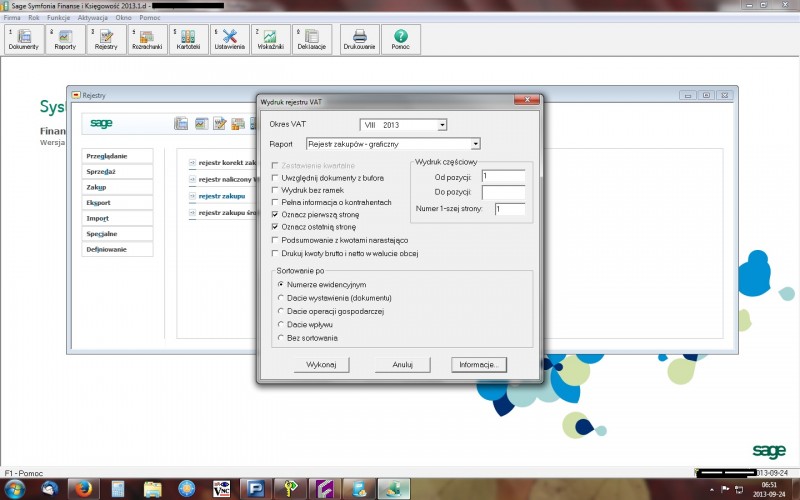The width and height of the screenshot is (800, 500).
Task: Select sorting by Dacie wystawienia (dokumentu)
Action: coord(281,298)
